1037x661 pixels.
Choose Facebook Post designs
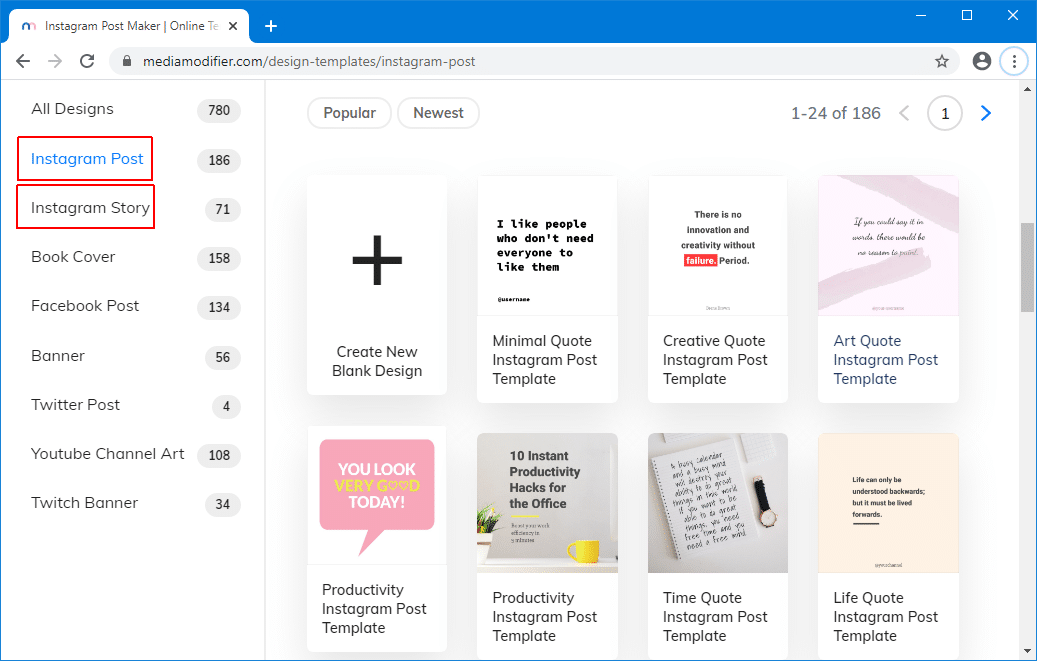(85, 306)
